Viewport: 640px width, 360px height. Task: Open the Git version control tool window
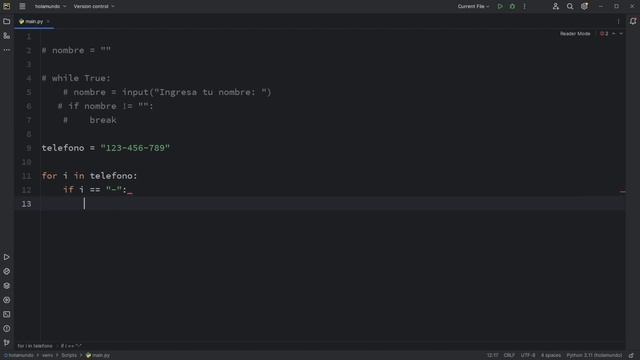7,342
